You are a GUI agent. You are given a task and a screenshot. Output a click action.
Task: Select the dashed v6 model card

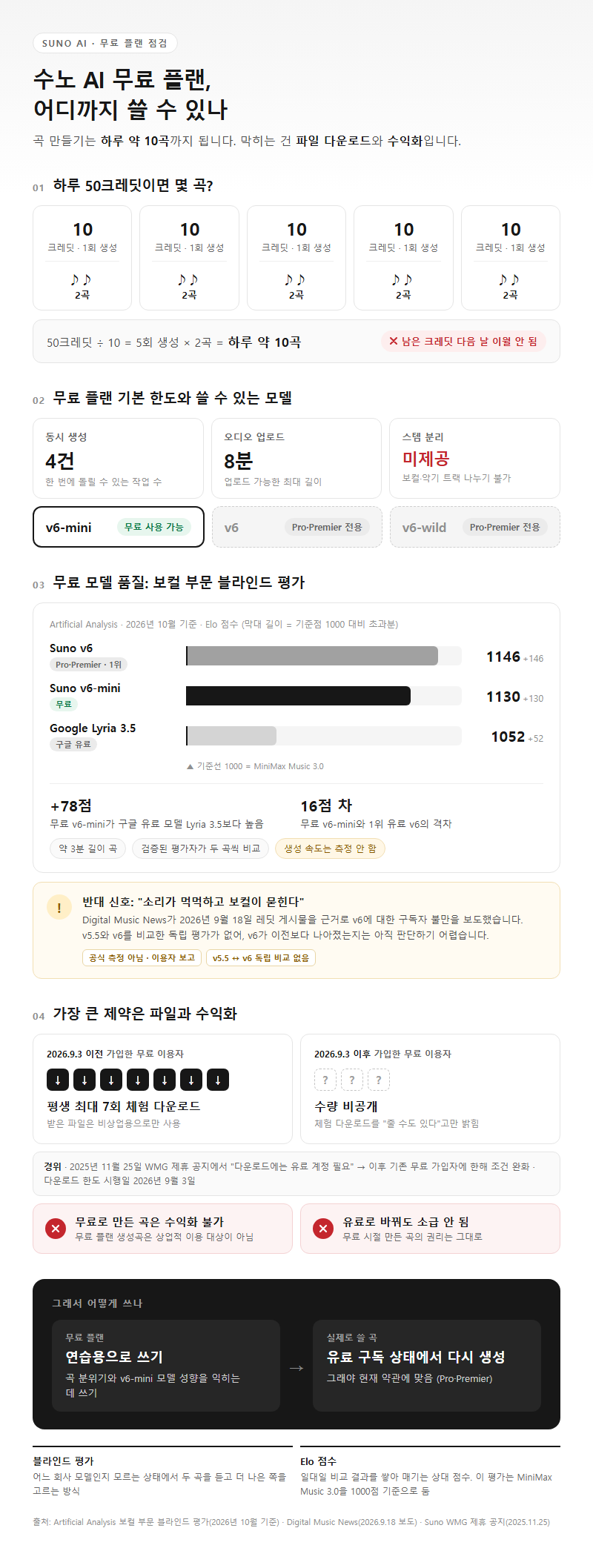296,527
